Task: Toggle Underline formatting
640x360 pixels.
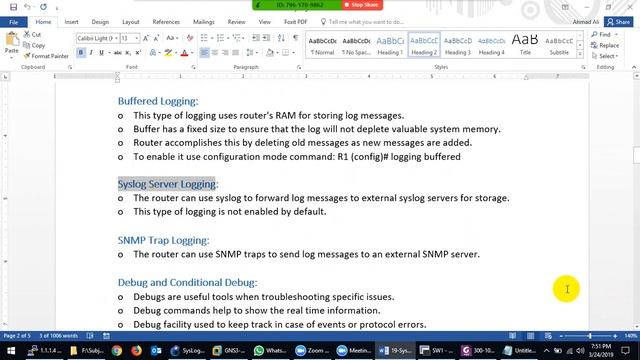Action: tap(101, 53)
